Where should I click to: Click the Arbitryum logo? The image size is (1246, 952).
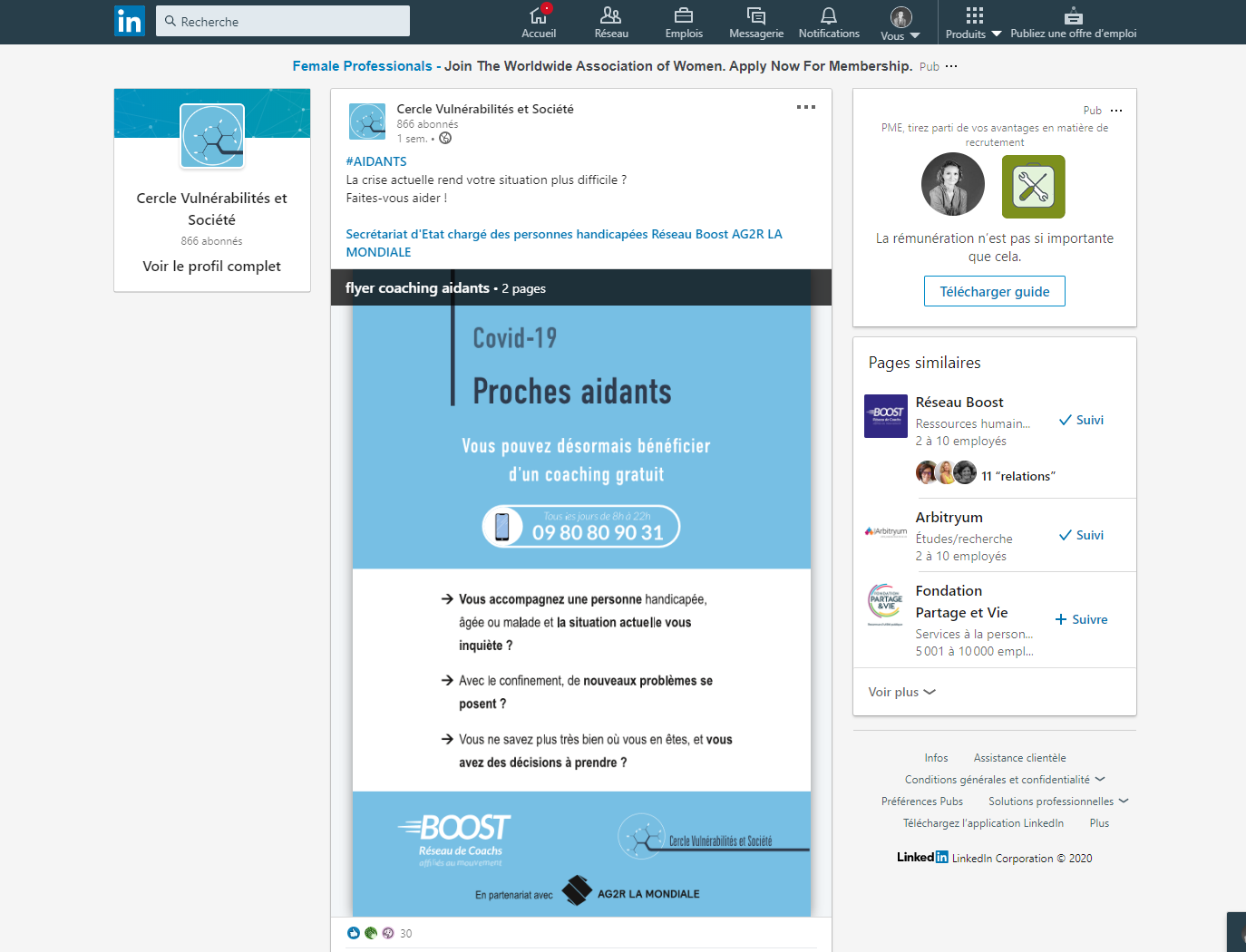pos(886,531)
